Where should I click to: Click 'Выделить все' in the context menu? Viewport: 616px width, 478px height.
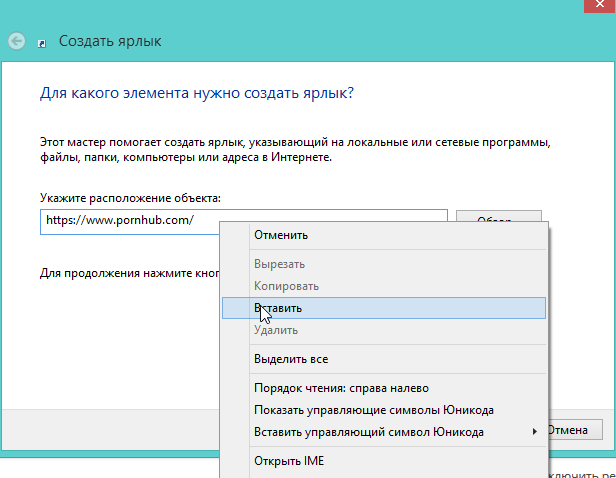[291, 359]
